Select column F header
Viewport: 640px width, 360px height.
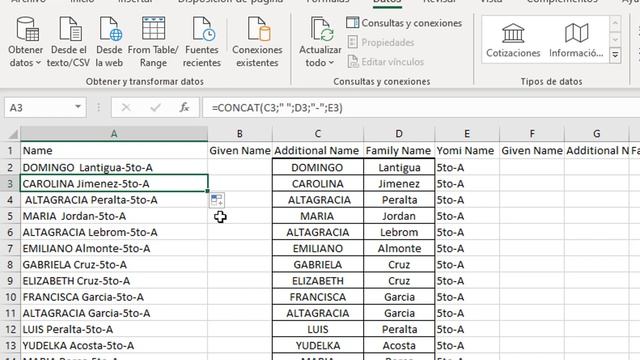pos(532,134)
